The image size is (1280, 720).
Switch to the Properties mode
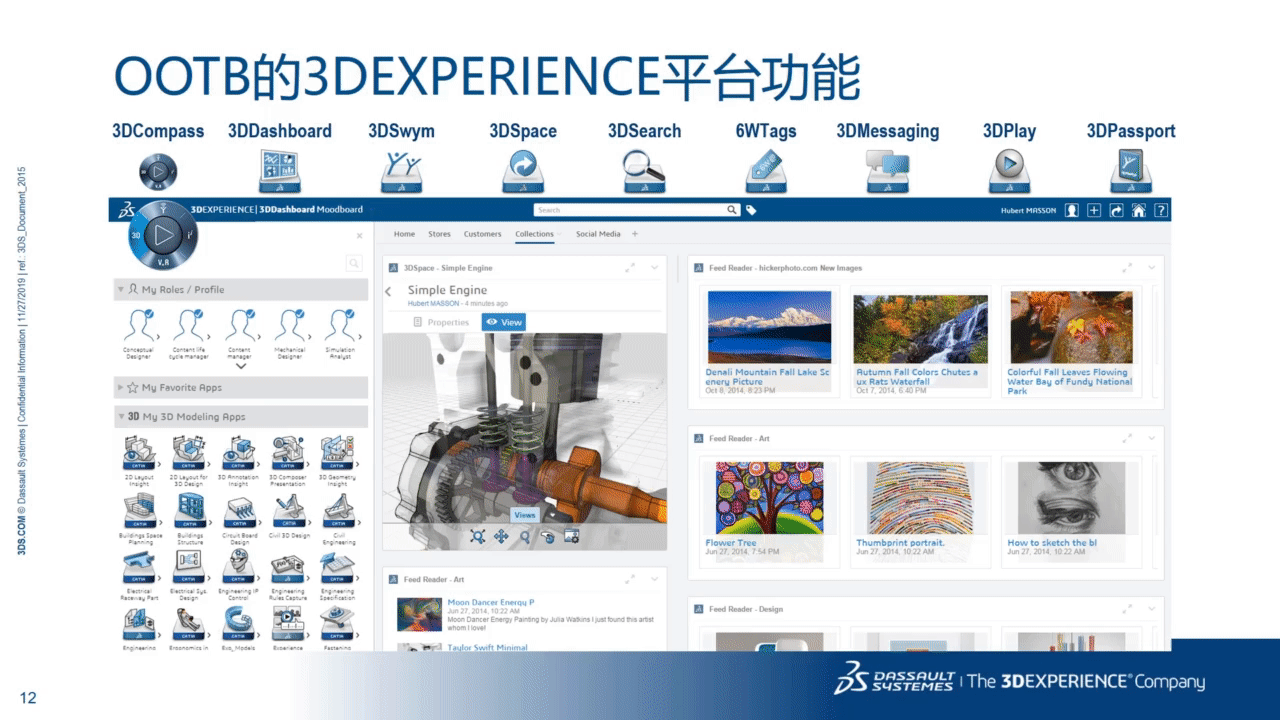click(x=441, y=322)
